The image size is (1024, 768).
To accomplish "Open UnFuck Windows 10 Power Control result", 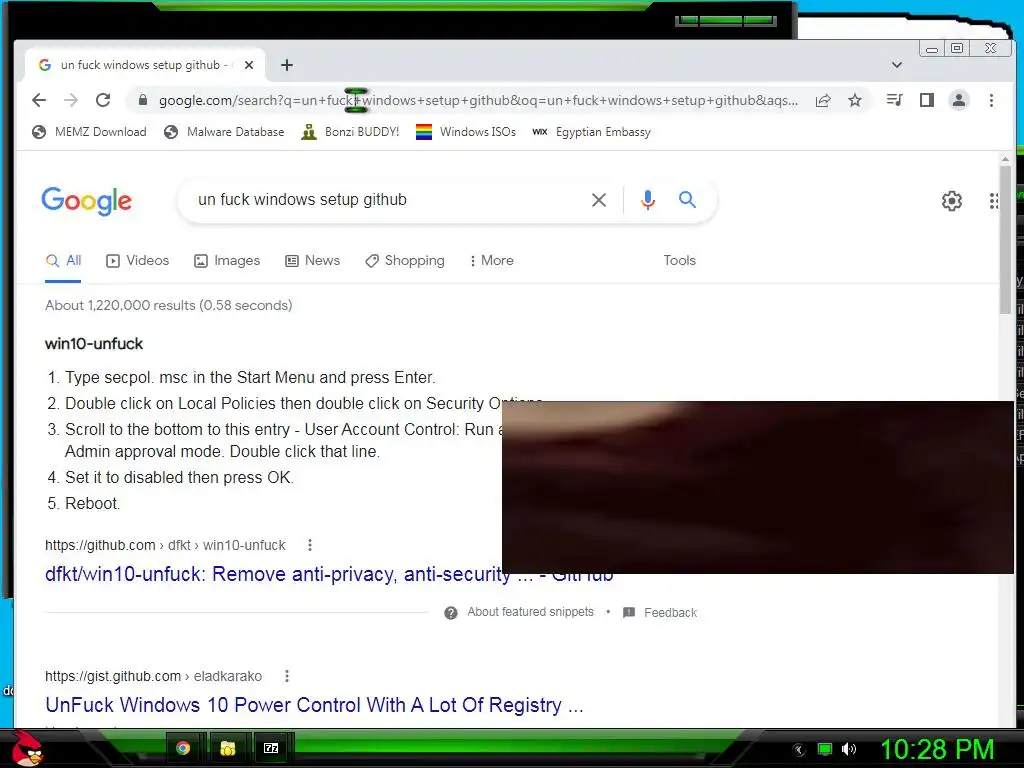I will [x=314, y=705].
